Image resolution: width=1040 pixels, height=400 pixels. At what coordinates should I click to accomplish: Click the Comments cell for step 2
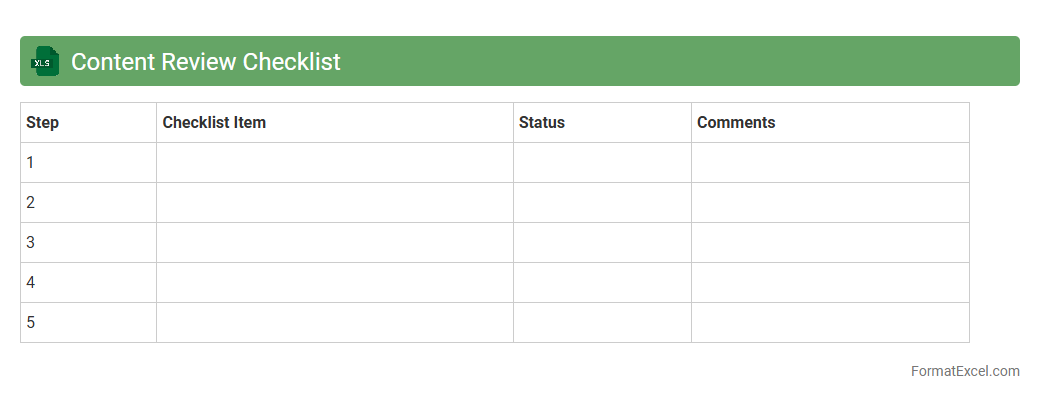click(x=830, y=202)
